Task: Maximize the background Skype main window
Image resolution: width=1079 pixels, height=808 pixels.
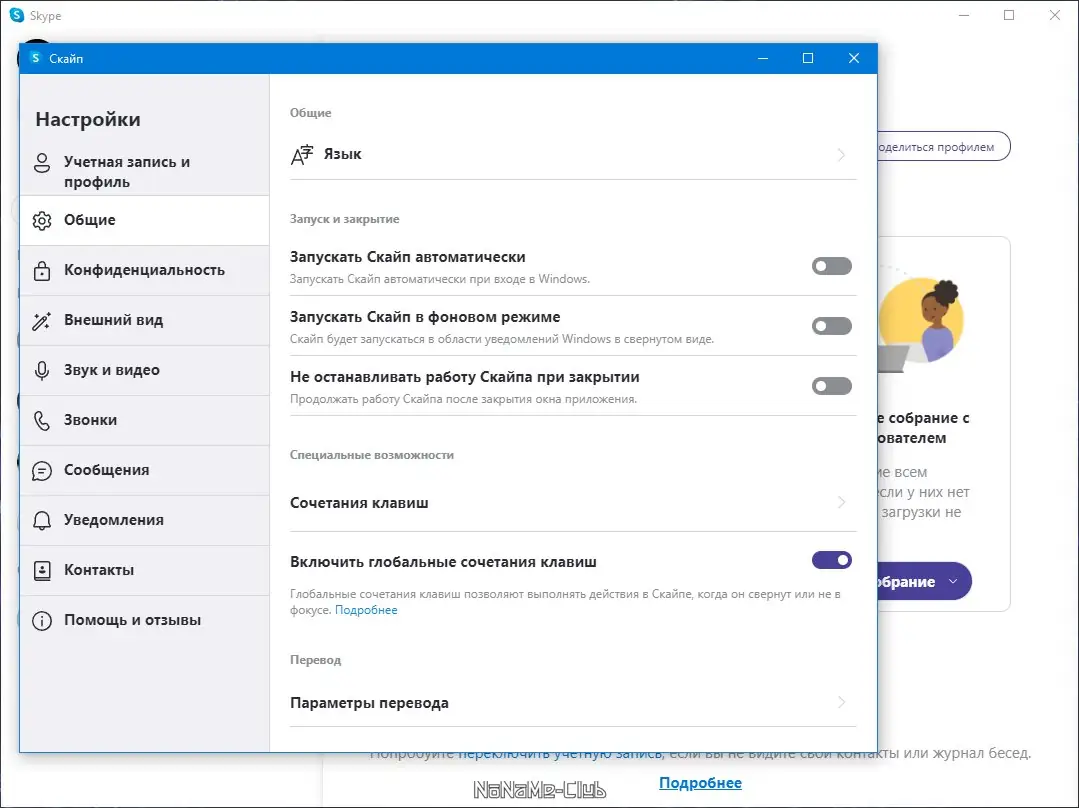Action: [1009, 15]
